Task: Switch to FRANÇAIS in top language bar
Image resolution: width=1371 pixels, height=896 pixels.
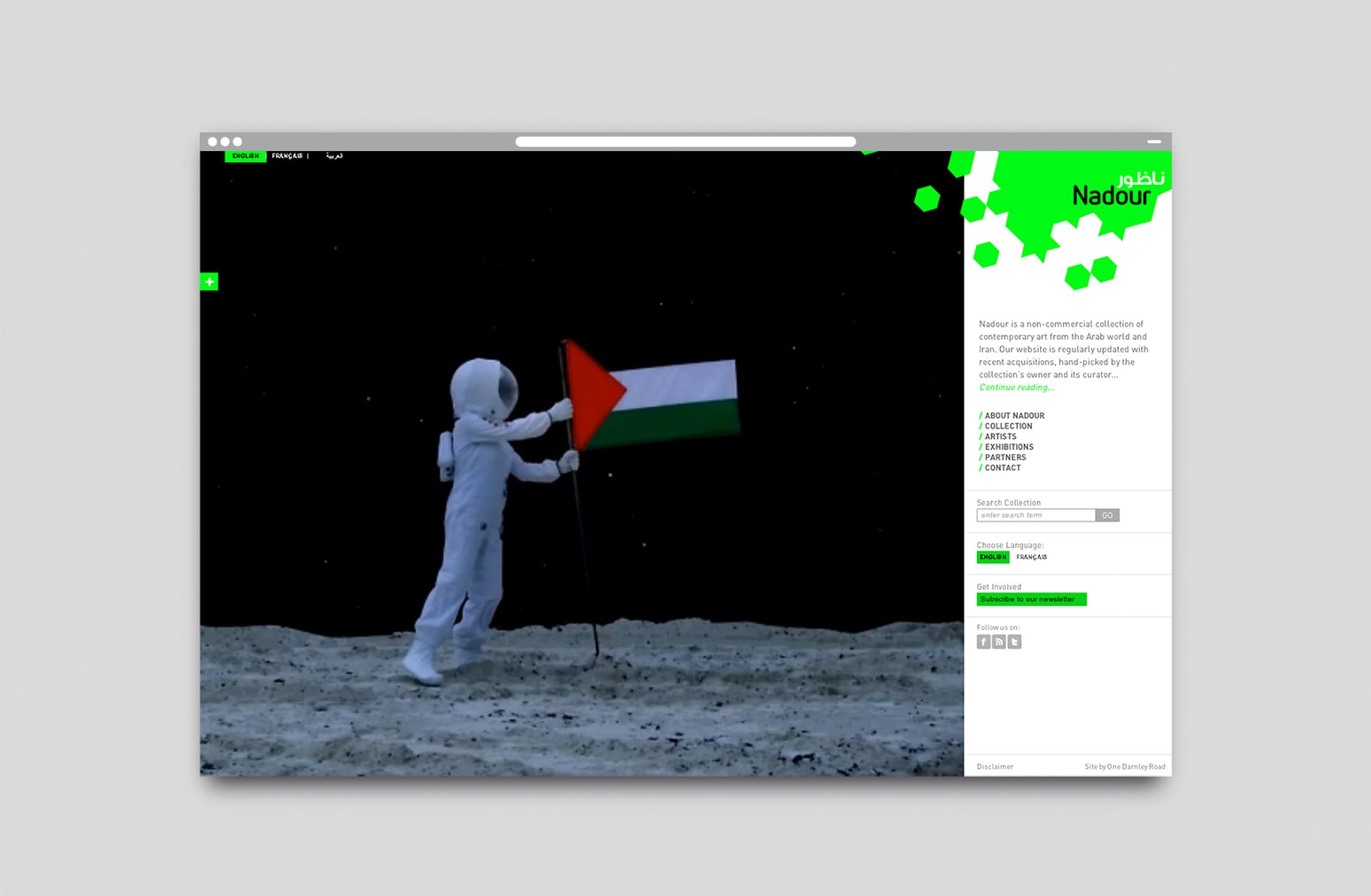Action: (287, 156)
